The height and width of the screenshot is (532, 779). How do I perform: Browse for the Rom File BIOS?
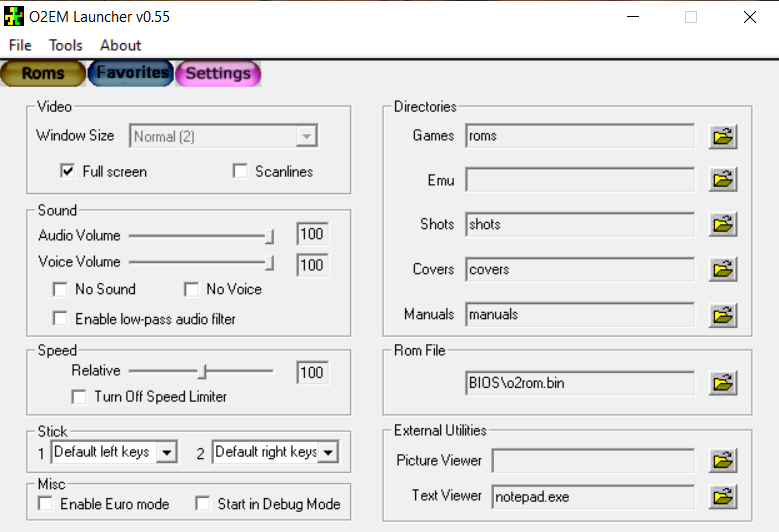click(722, 383)
